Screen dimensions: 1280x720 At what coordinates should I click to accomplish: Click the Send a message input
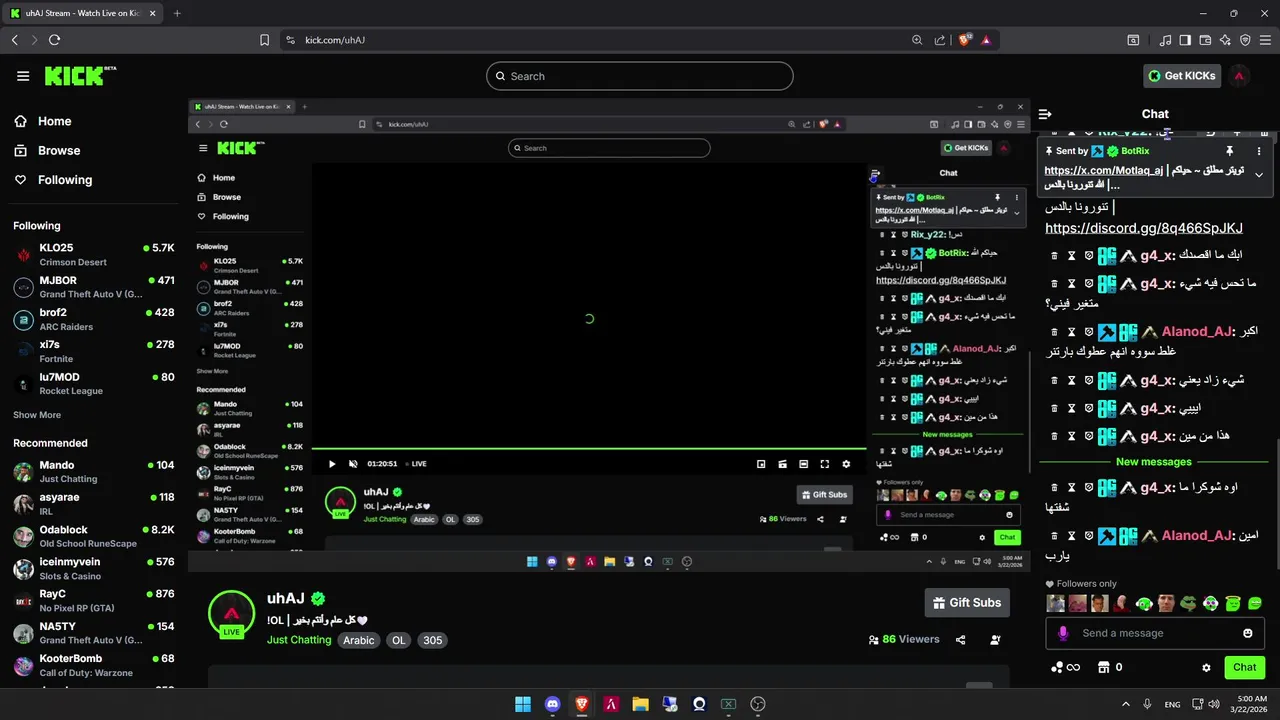pos(1155,633)
